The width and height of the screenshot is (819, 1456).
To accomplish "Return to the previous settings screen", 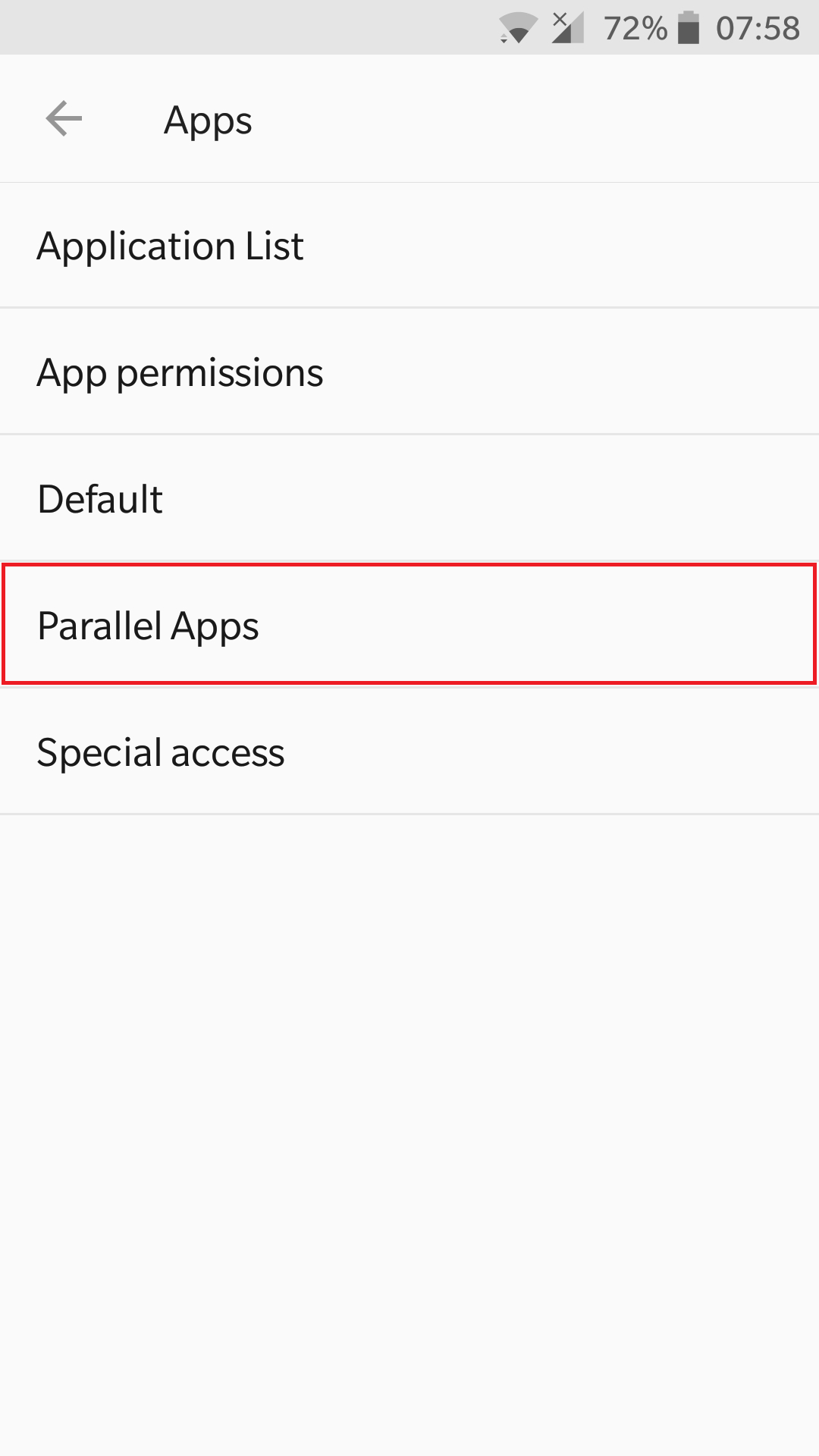I will pos(64,119).
